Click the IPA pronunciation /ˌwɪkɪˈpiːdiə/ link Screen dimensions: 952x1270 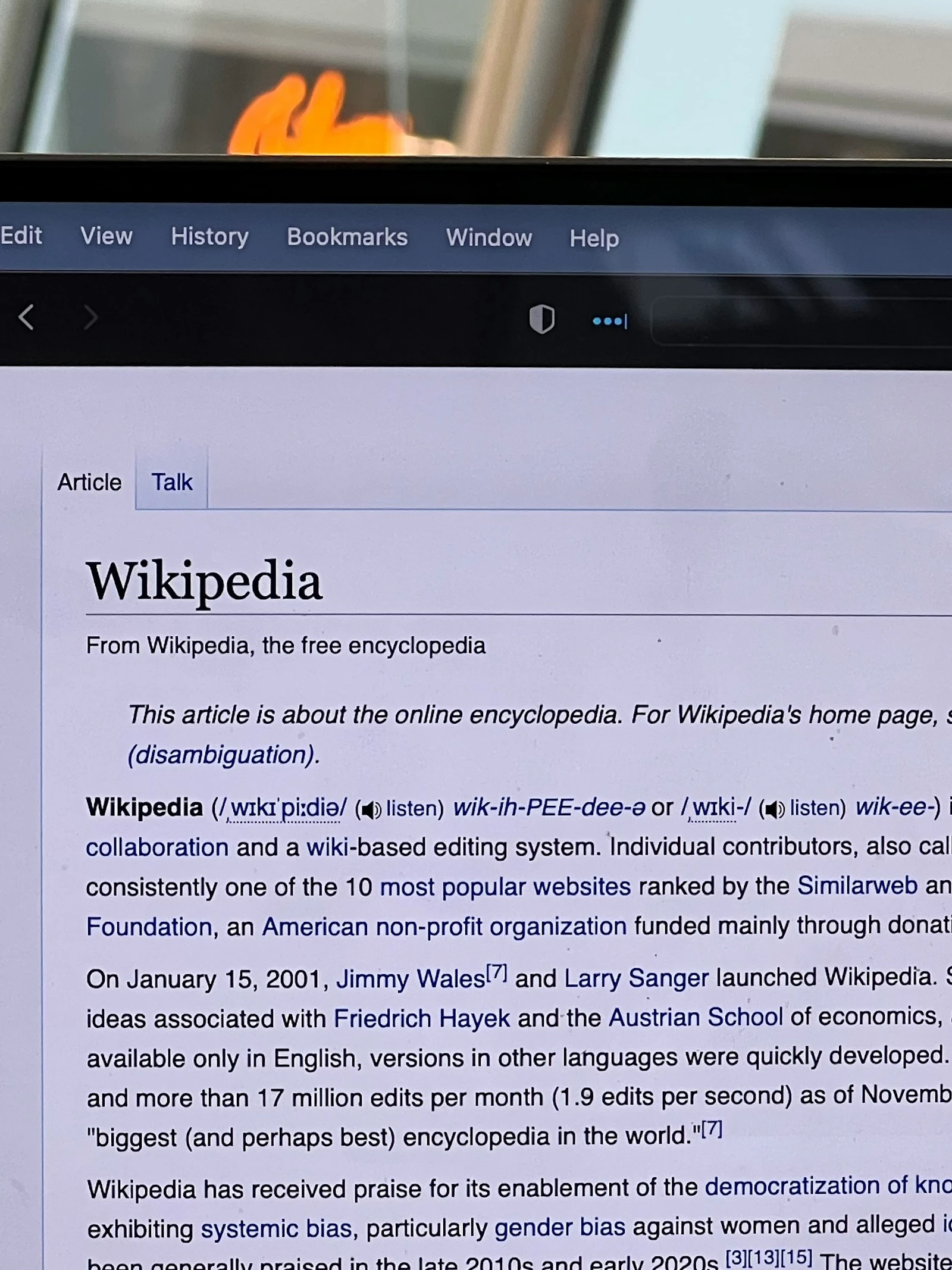[x=283, y=808]
